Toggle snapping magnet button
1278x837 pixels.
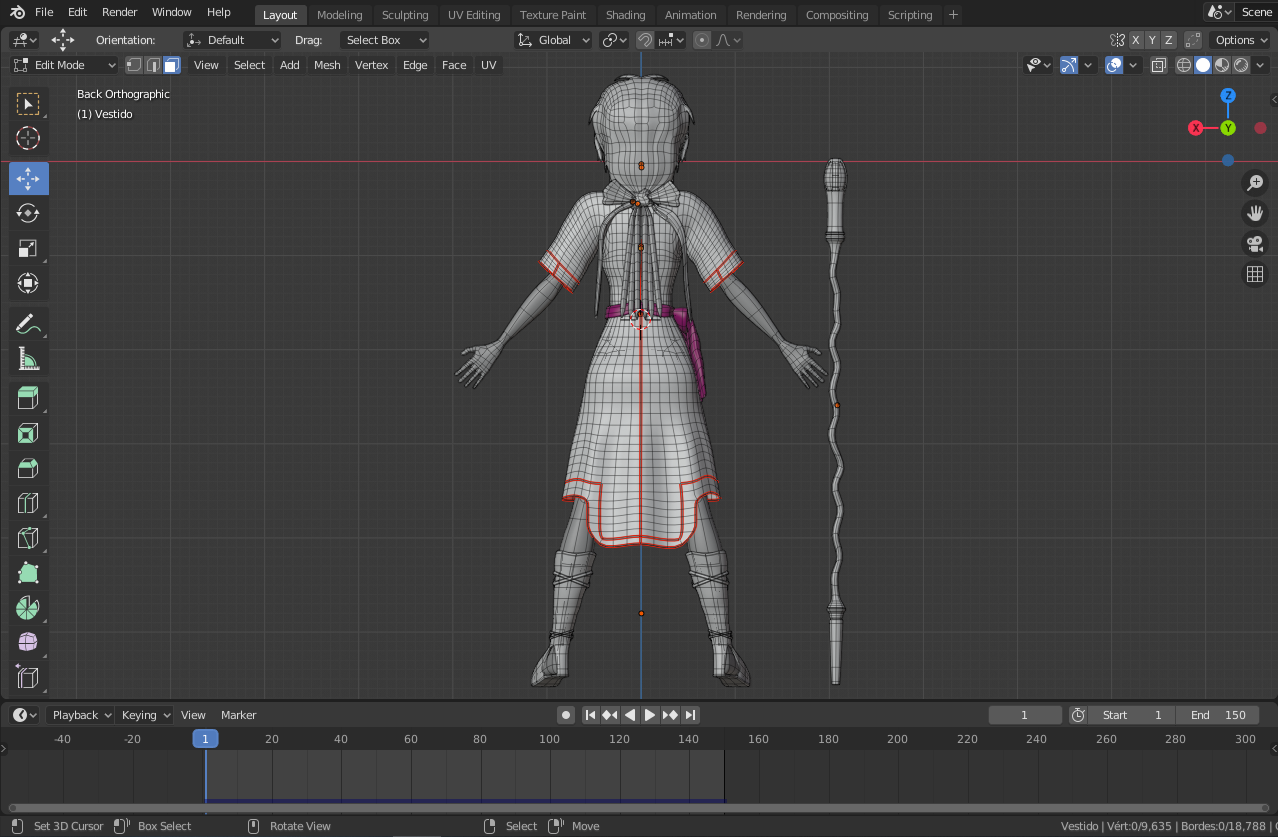pos(645,40)
